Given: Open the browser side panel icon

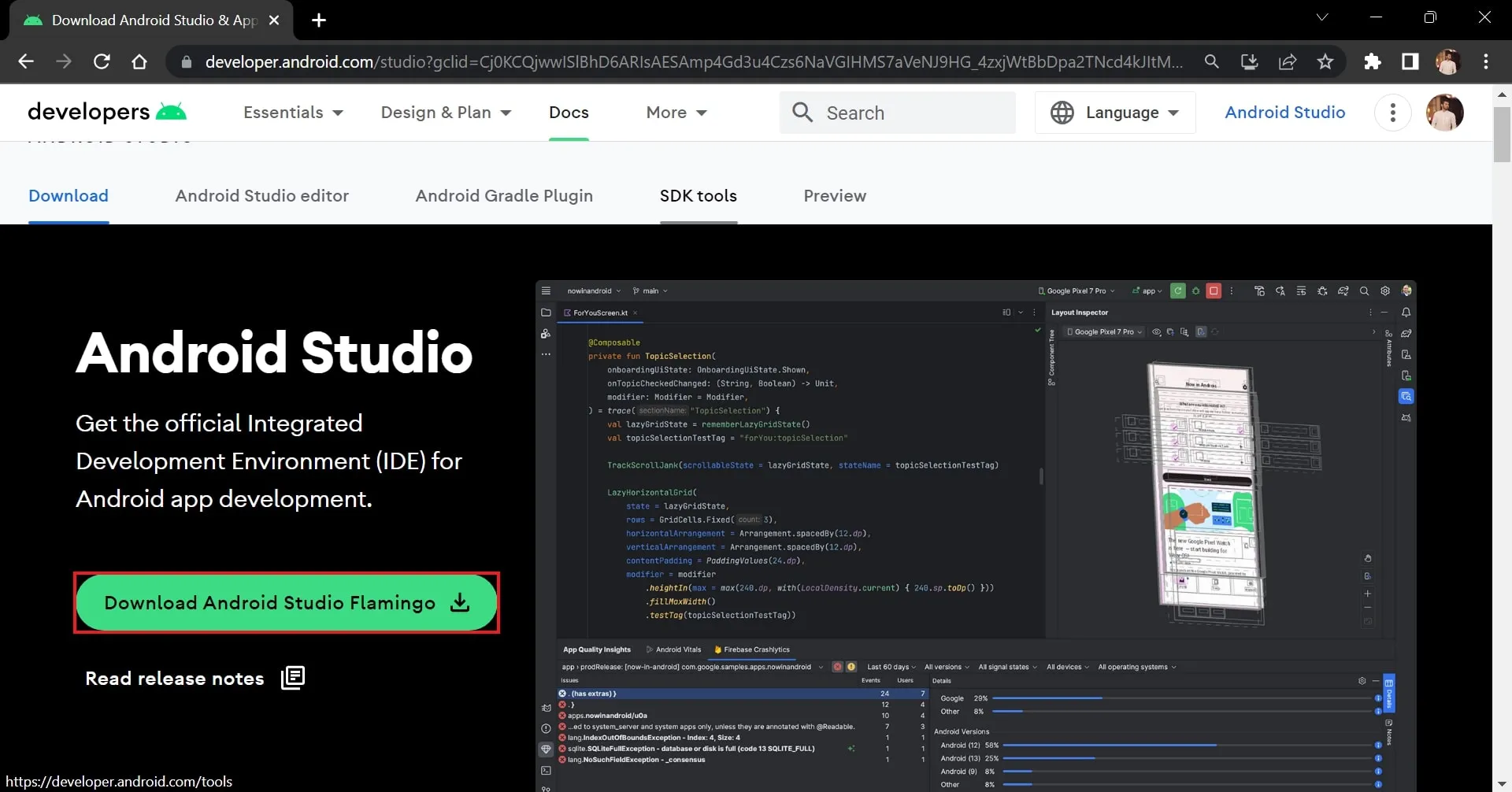Looking at the screenshot, I should (x=1410, y=61).
